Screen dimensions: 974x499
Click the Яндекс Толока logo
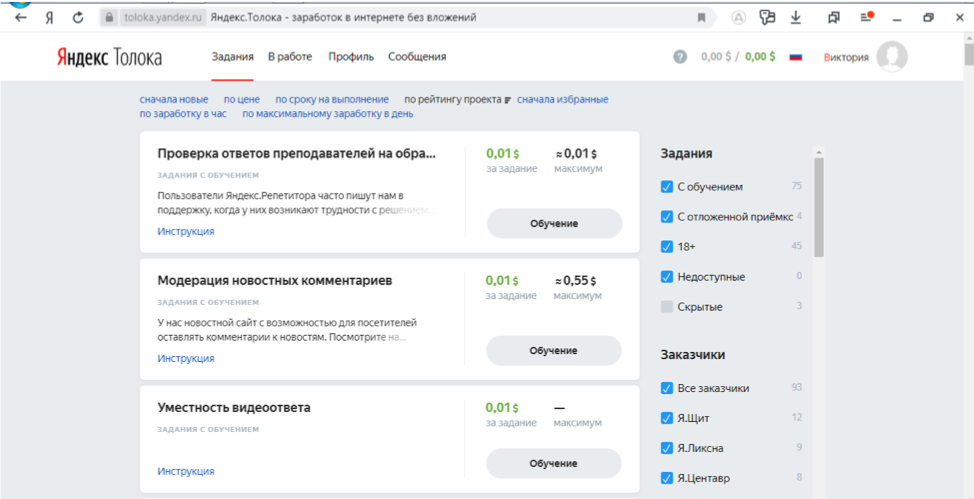coord(109,57)
